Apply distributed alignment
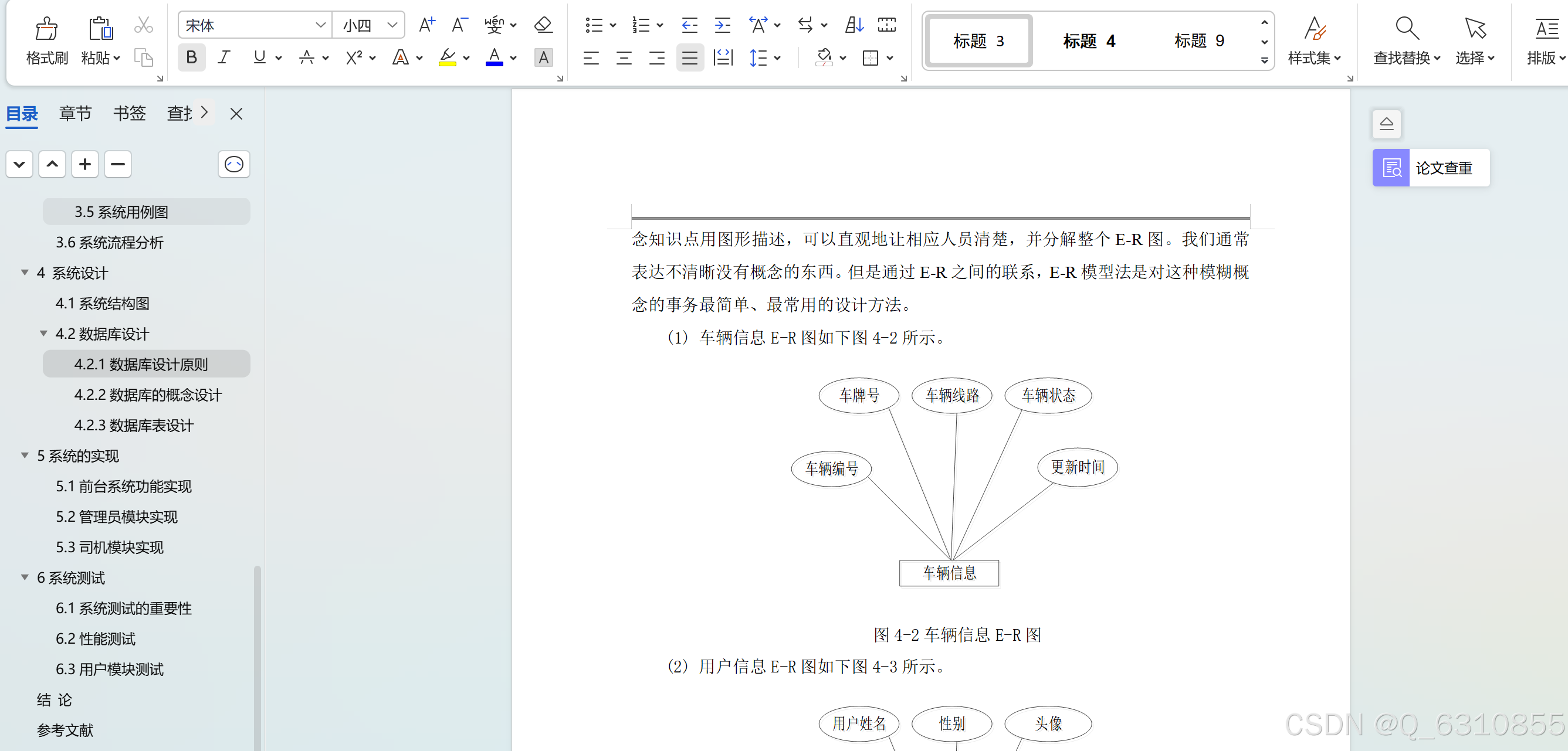The width and height of the screenshot is (1568, 751). coord(723,58)
